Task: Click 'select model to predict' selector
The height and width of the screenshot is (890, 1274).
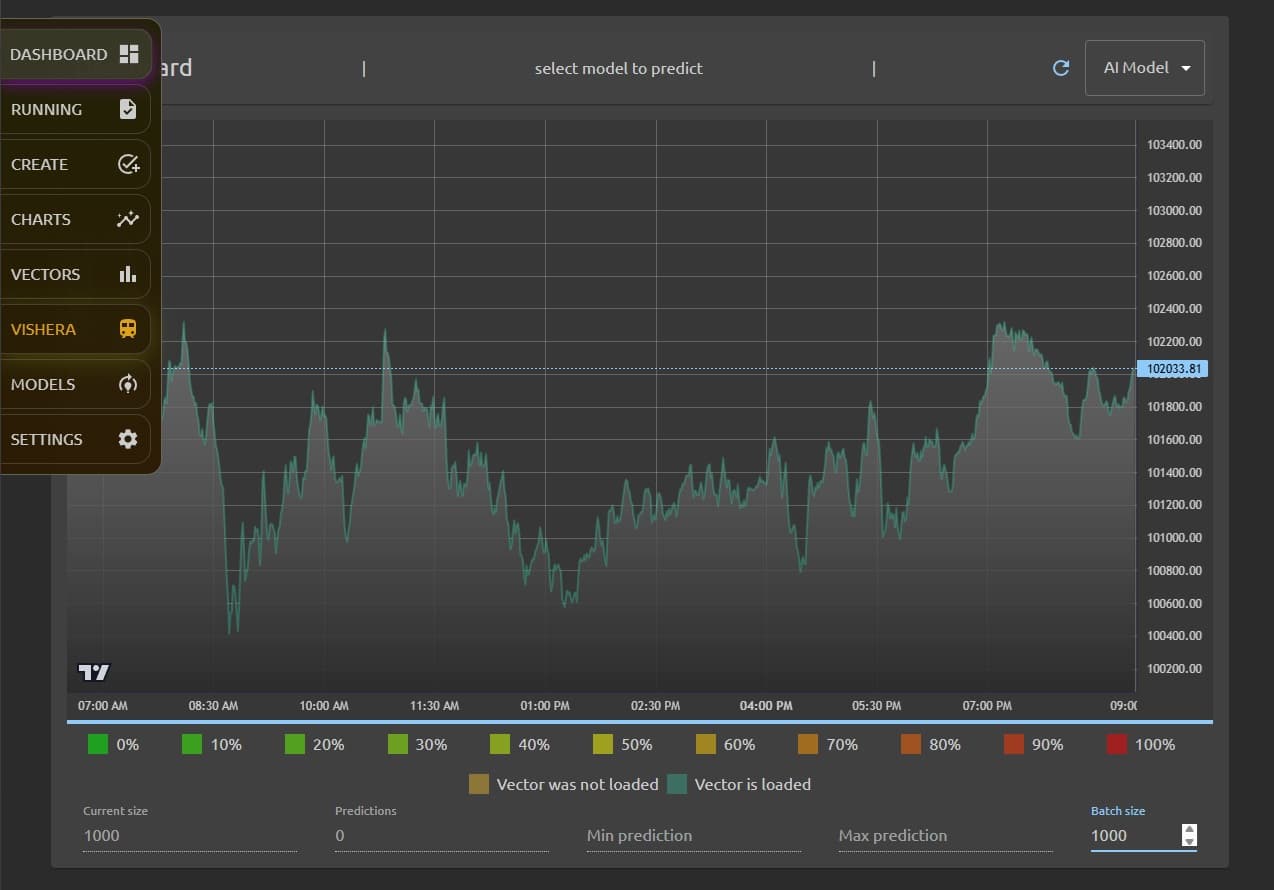Action: click(x=619, y=68)
